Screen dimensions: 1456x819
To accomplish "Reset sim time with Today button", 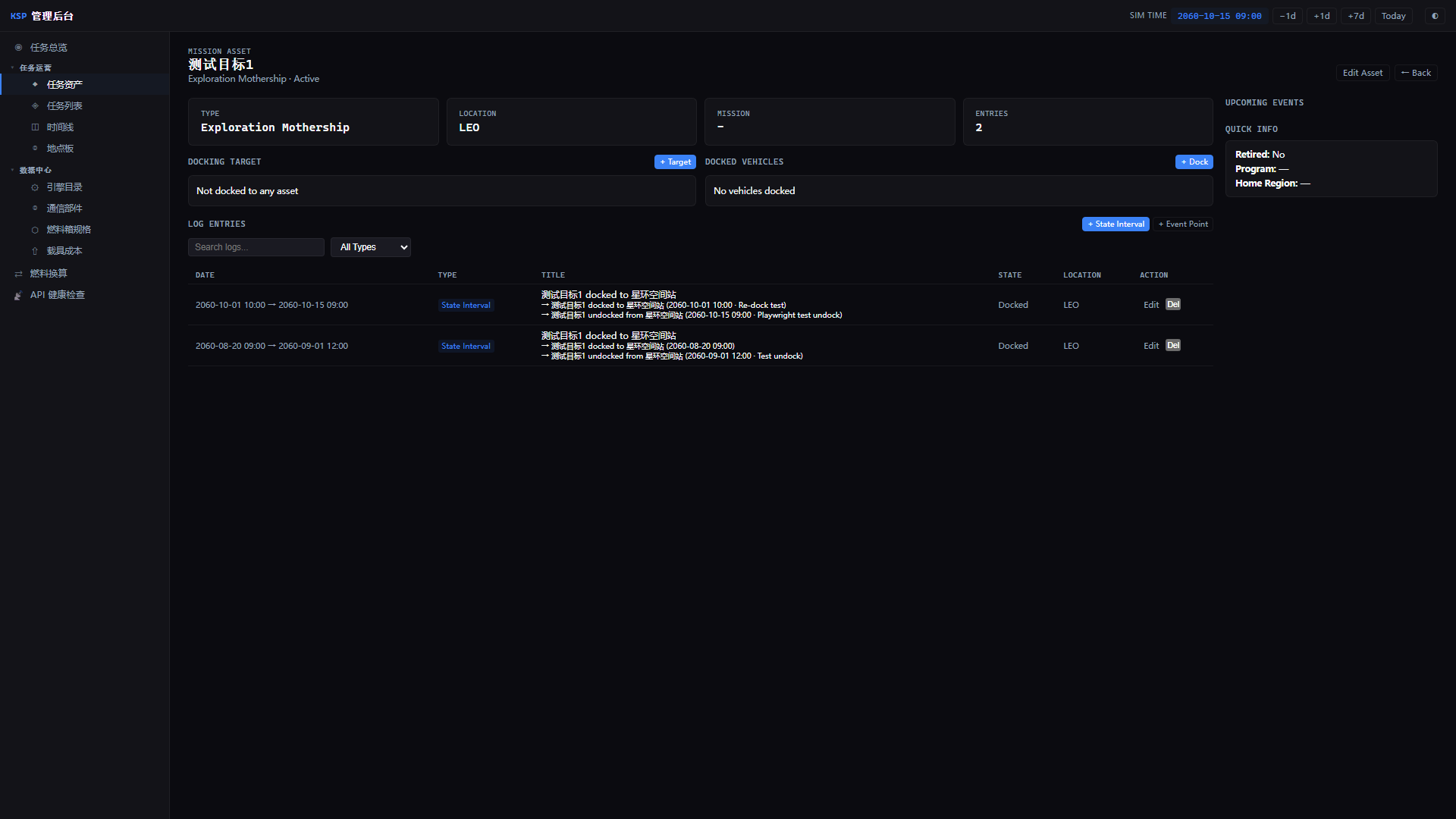I will tap(1393, 16).
